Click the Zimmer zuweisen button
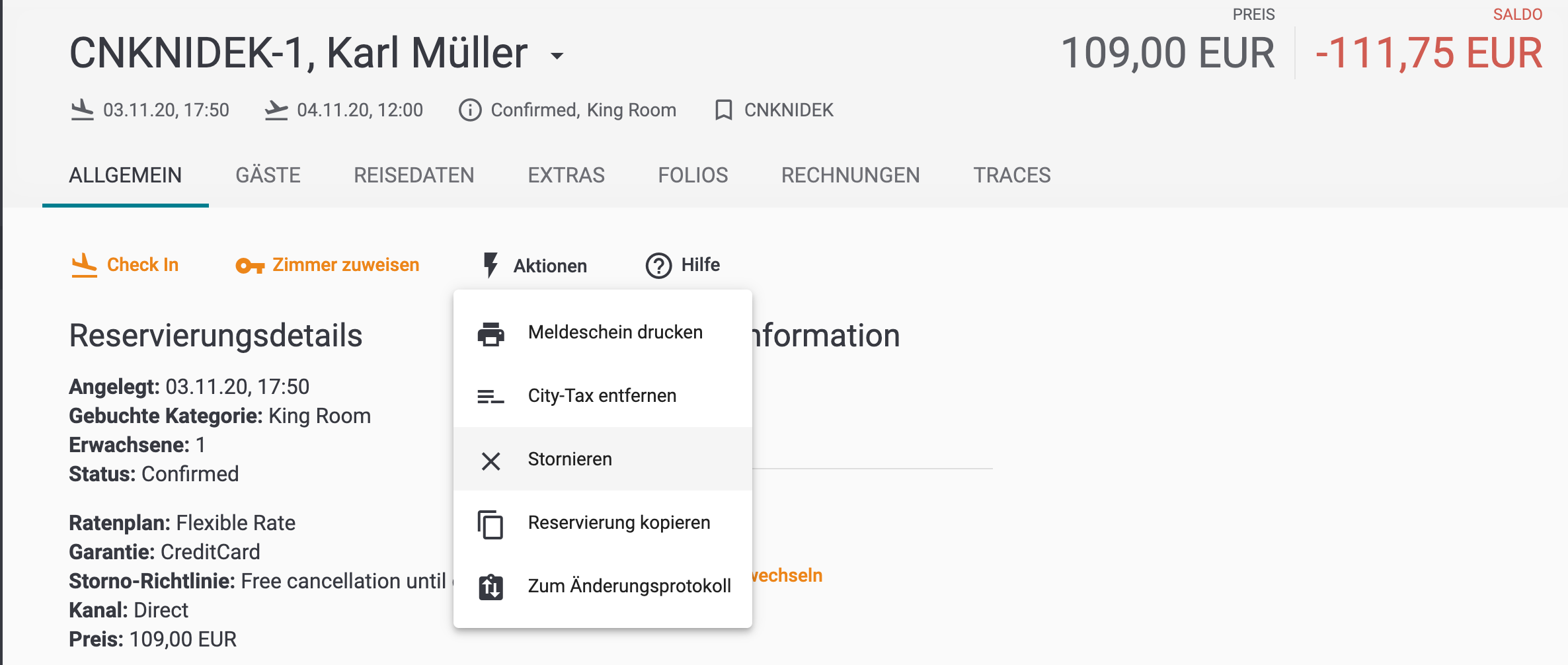The height and width of the screenshot is (665, 1568). (x=328, y=265)
